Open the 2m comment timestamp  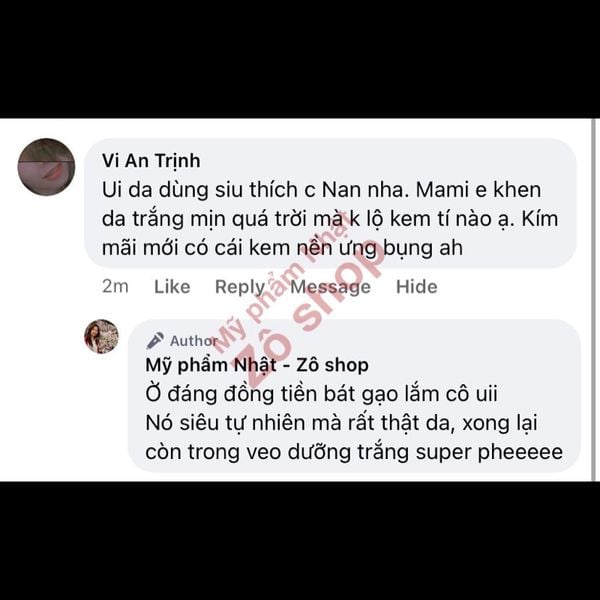pos(115,287)
